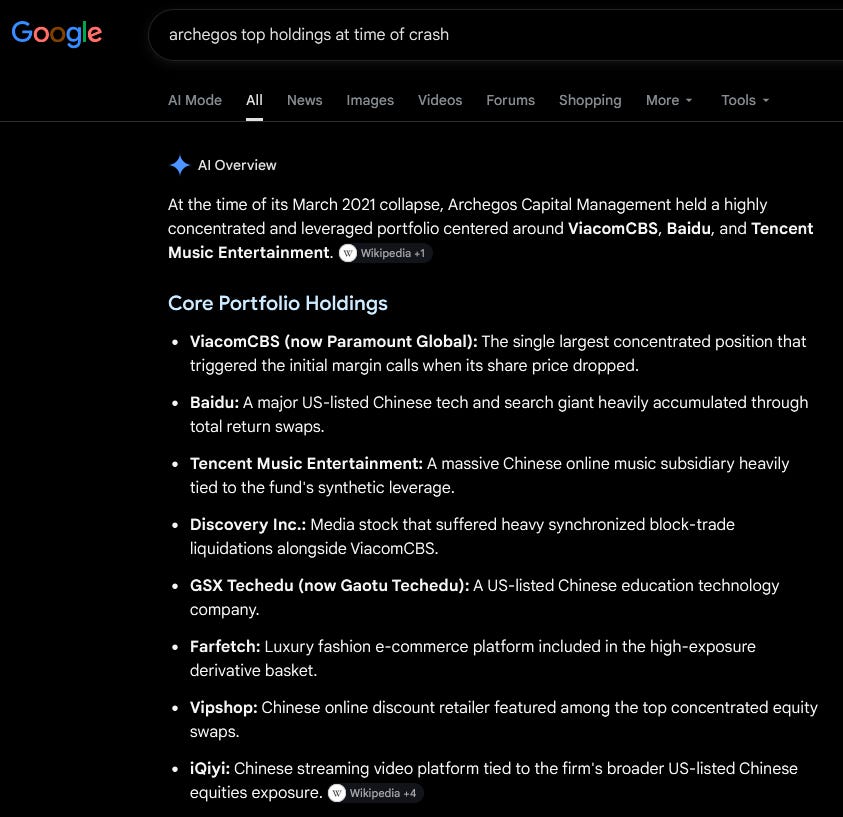Open the Forums tab
This screenshot has width=843, height=817.
[x=510, y=100]
